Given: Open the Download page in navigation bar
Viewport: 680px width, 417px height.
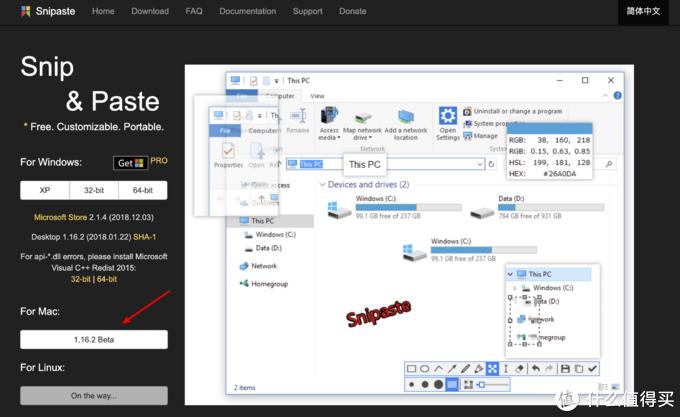Looking at the screenshot, I should tap(150, 11).
